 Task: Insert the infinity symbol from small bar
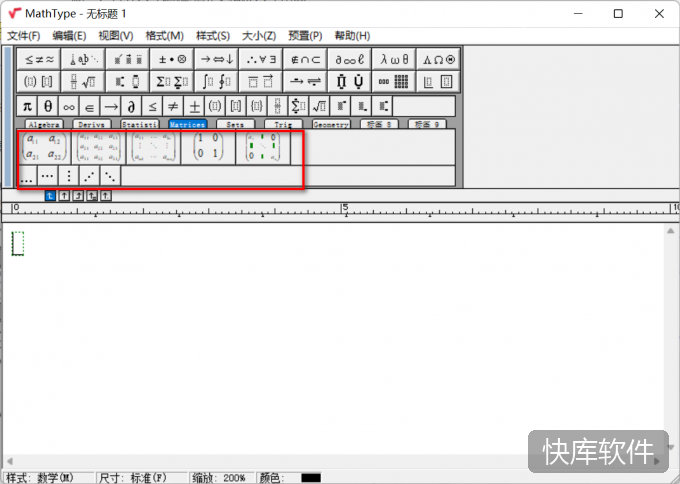[x=69, y=106]
